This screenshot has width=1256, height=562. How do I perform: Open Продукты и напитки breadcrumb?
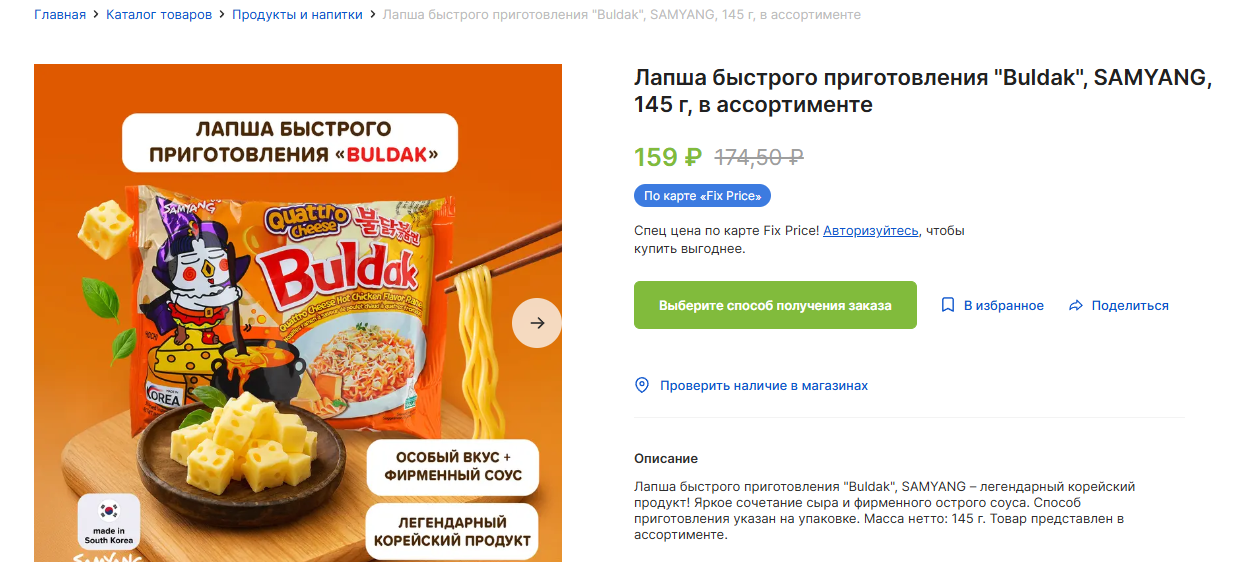click(297, 15)
